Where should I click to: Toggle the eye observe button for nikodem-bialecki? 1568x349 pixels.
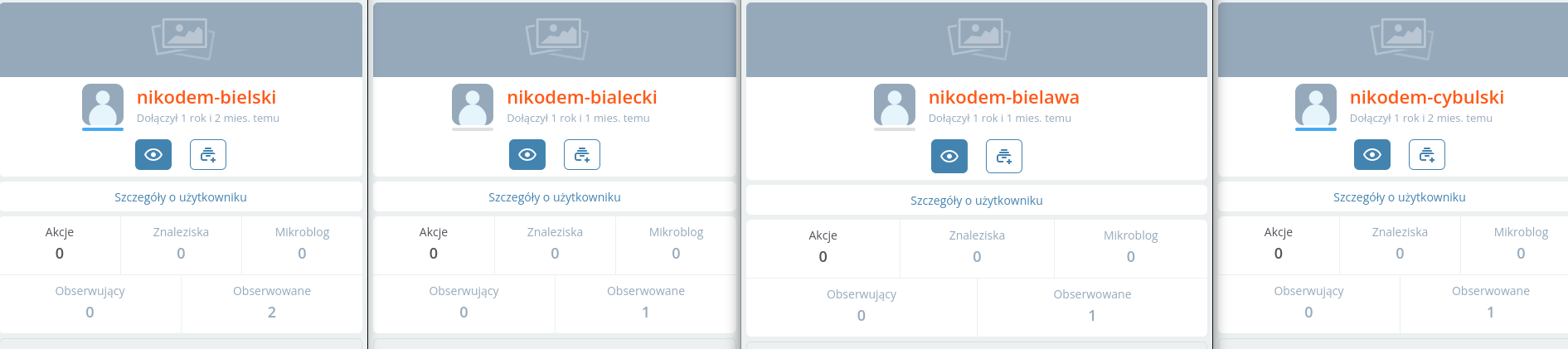tap(527, 155)
